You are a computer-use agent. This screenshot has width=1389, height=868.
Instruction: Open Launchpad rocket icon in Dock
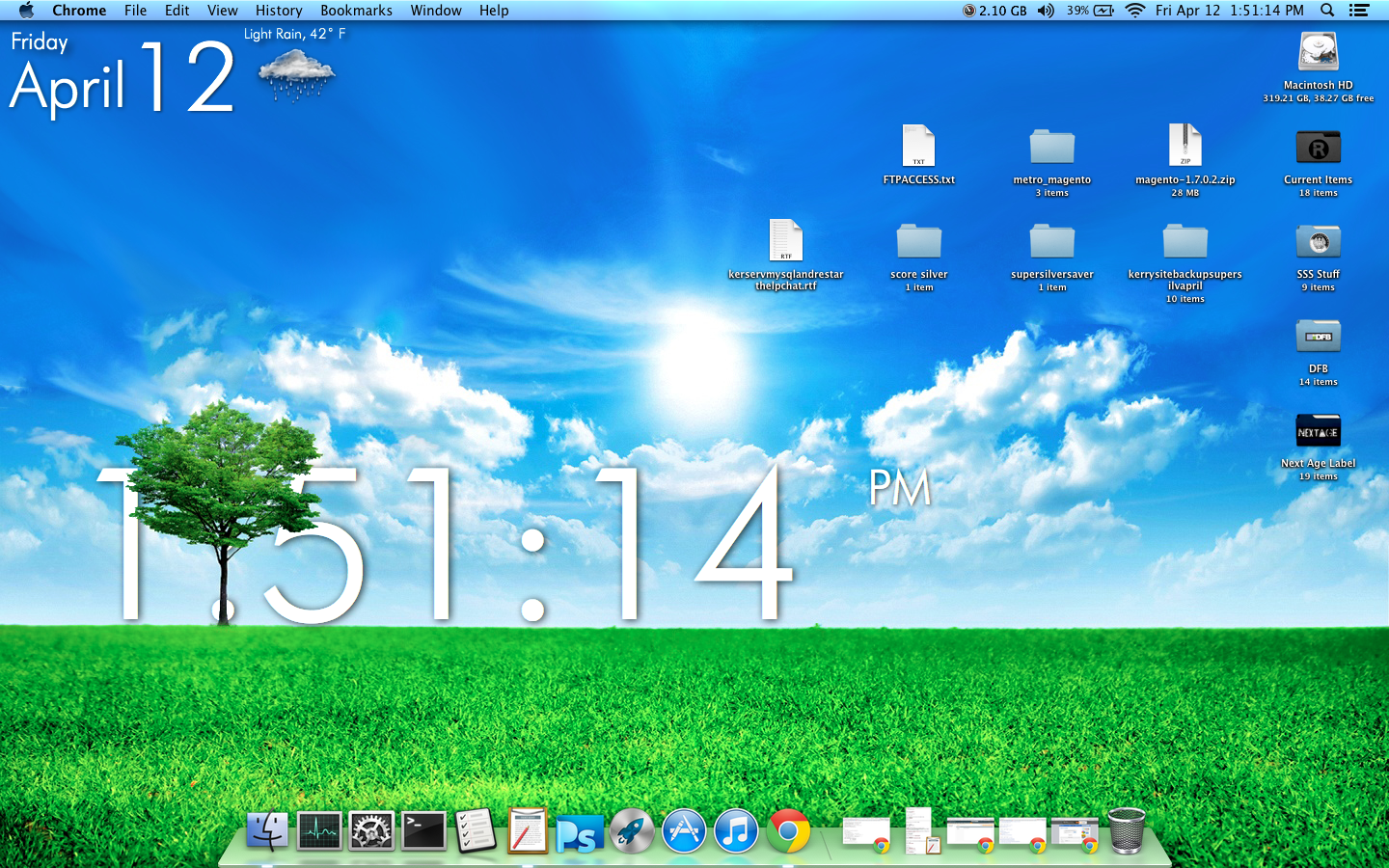click(632, 830)
